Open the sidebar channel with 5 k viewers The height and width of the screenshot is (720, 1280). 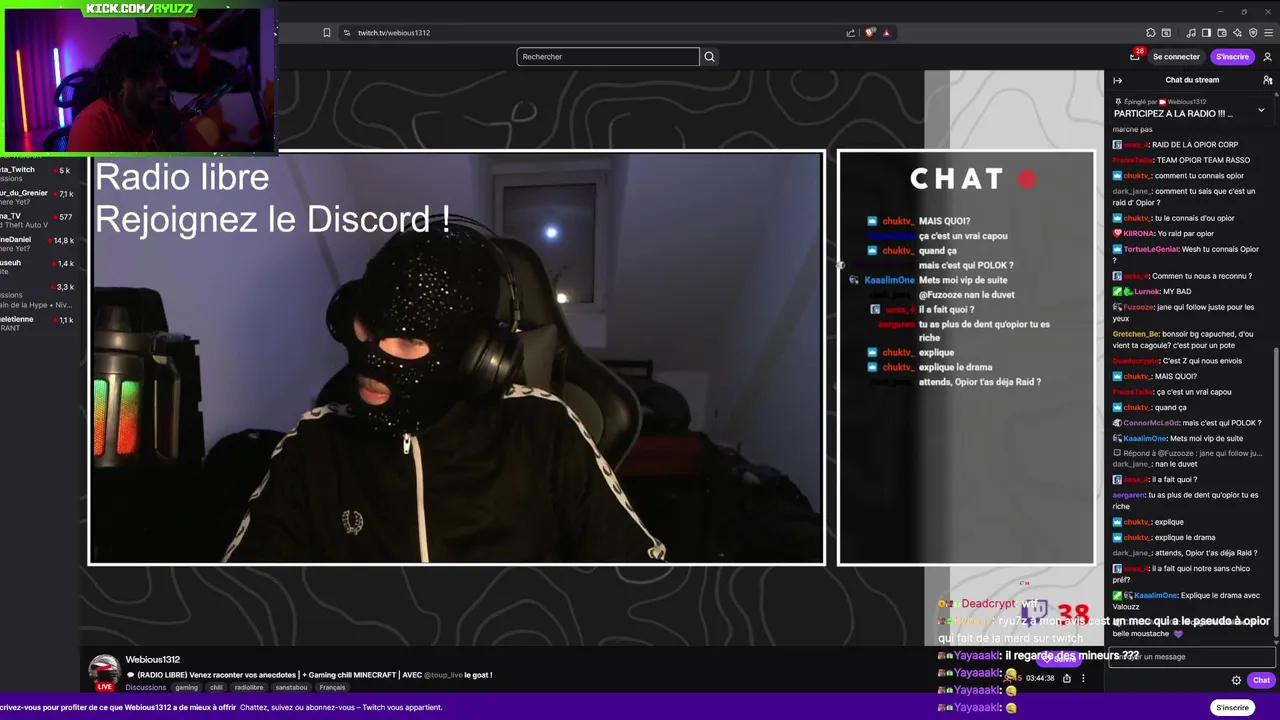[37, 174]
